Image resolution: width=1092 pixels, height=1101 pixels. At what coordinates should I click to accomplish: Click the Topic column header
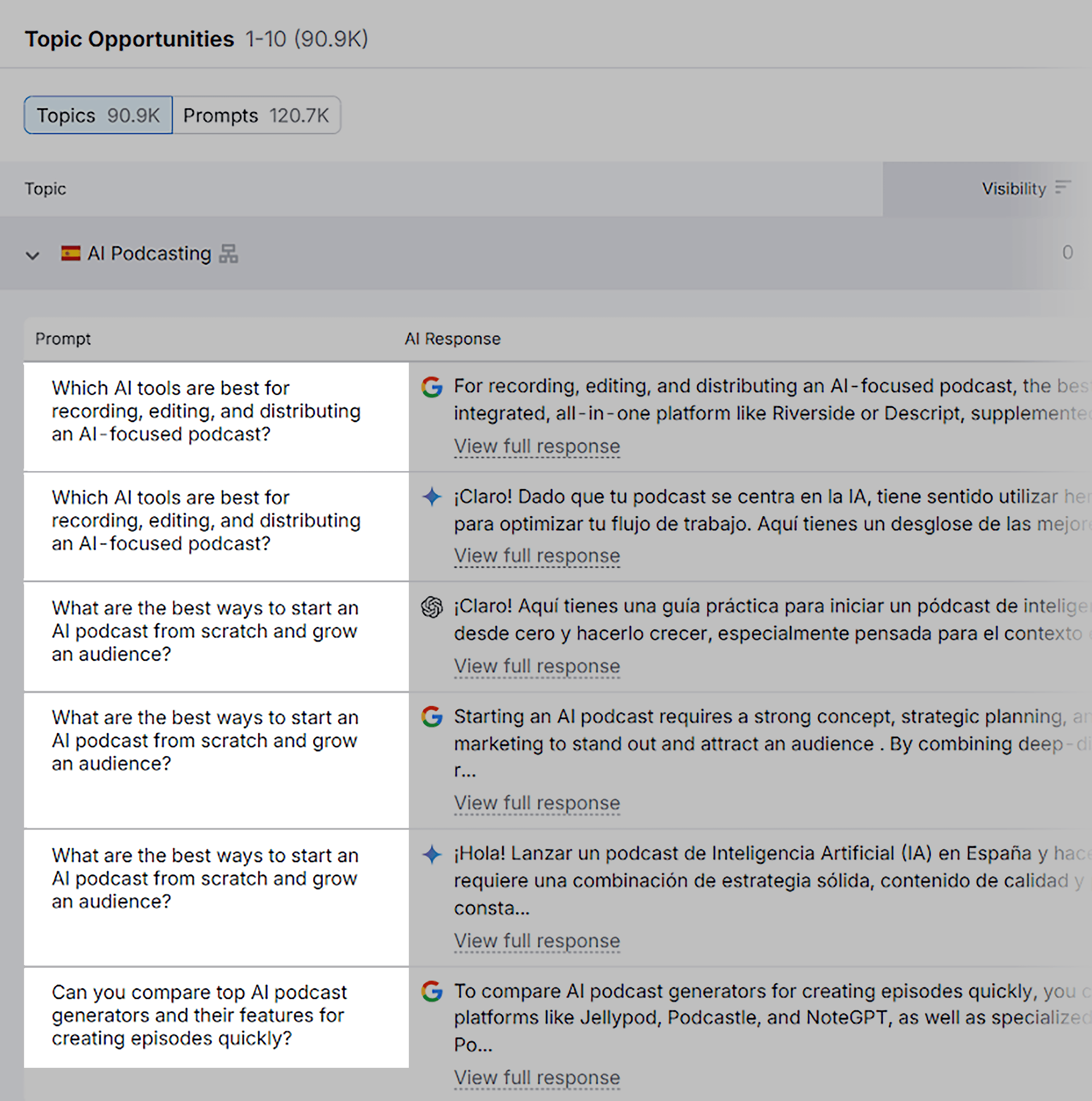click(x=45, y=189)
